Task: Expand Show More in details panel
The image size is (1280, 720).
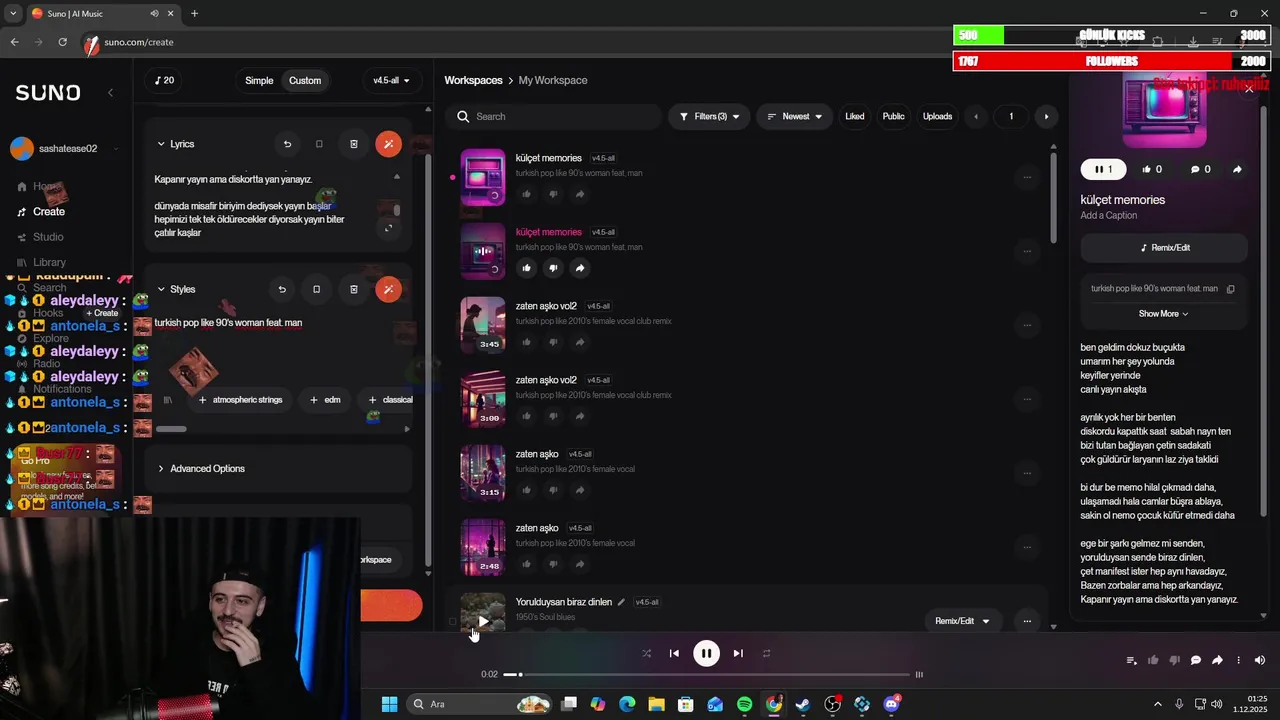Action: pyautogui.click(x=1163, y=314)
